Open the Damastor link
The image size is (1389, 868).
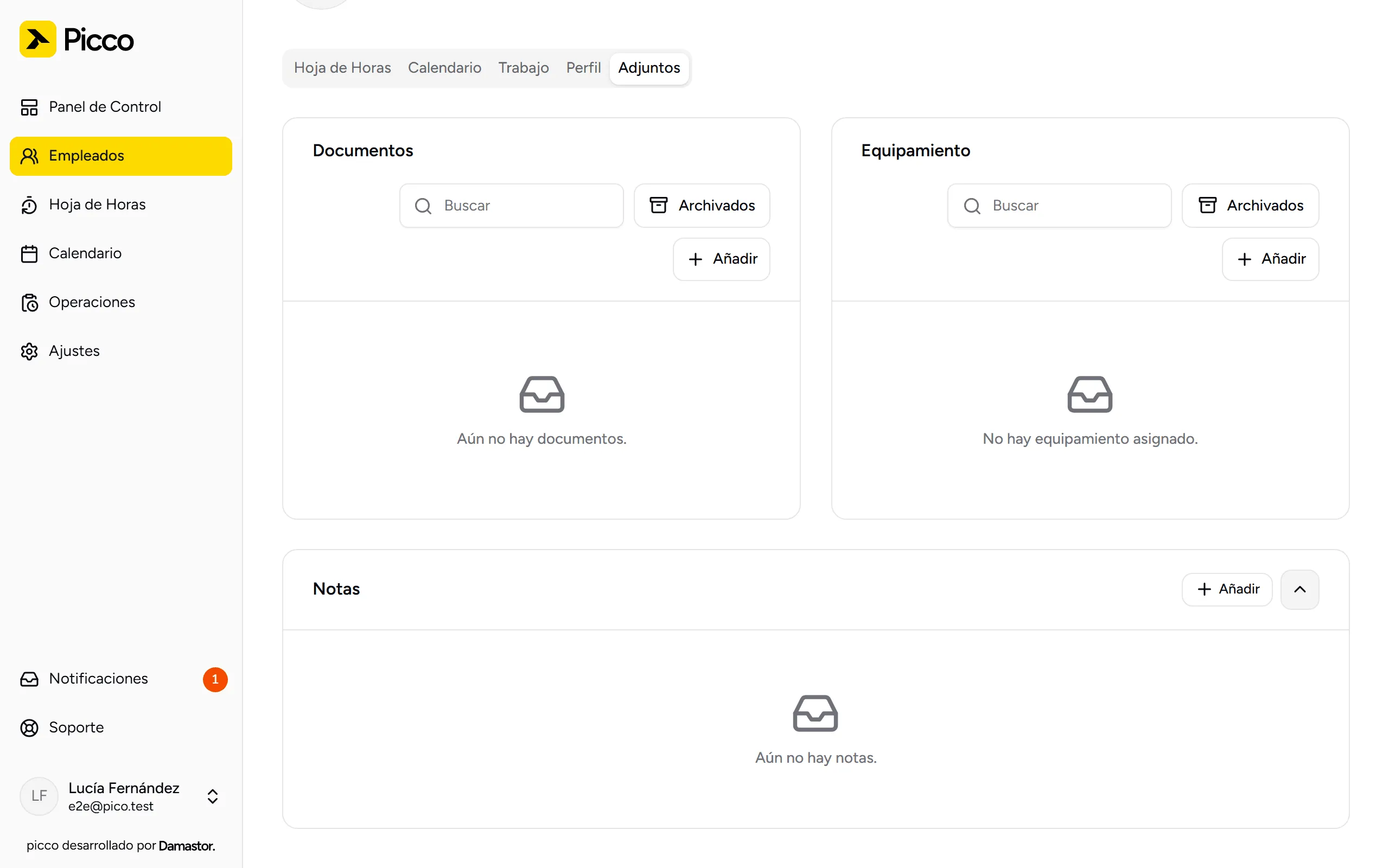click(187, 846)
